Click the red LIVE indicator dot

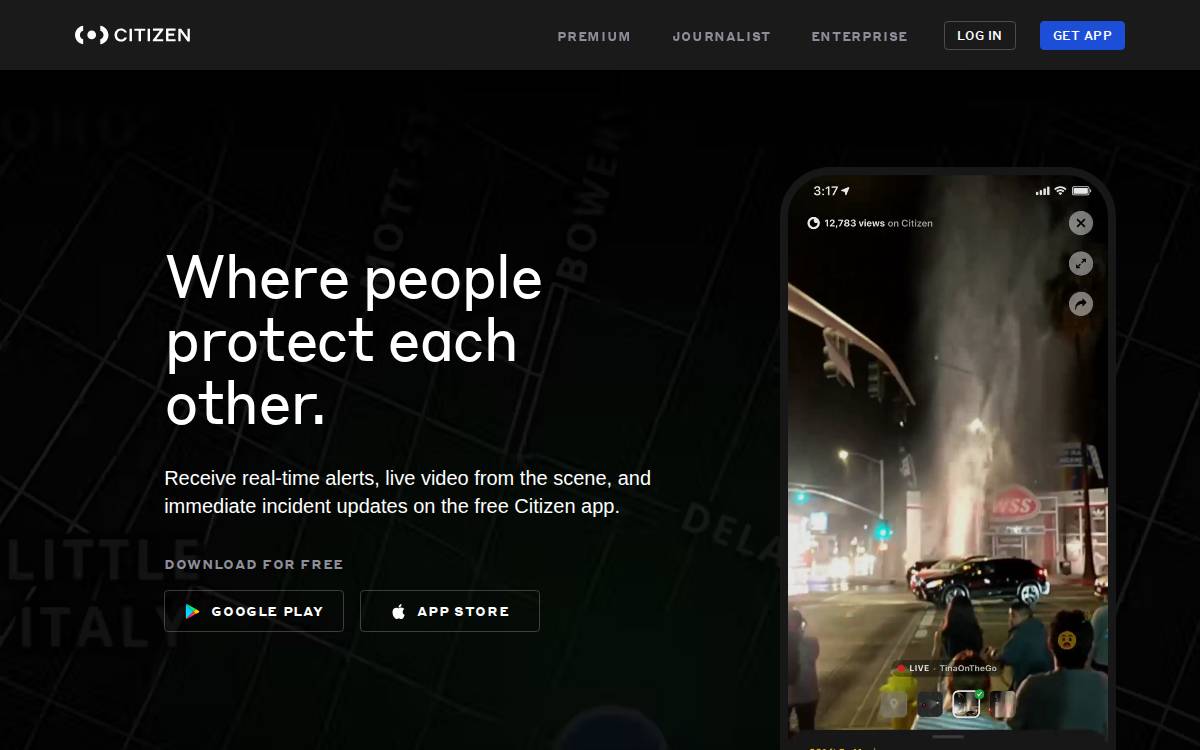(901, 668)
